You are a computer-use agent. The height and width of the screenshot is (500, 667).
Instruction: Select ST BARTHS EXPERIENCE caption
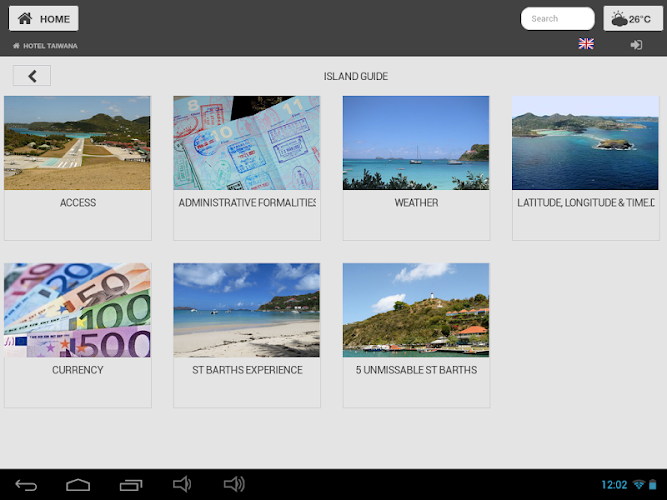point(247,370)
